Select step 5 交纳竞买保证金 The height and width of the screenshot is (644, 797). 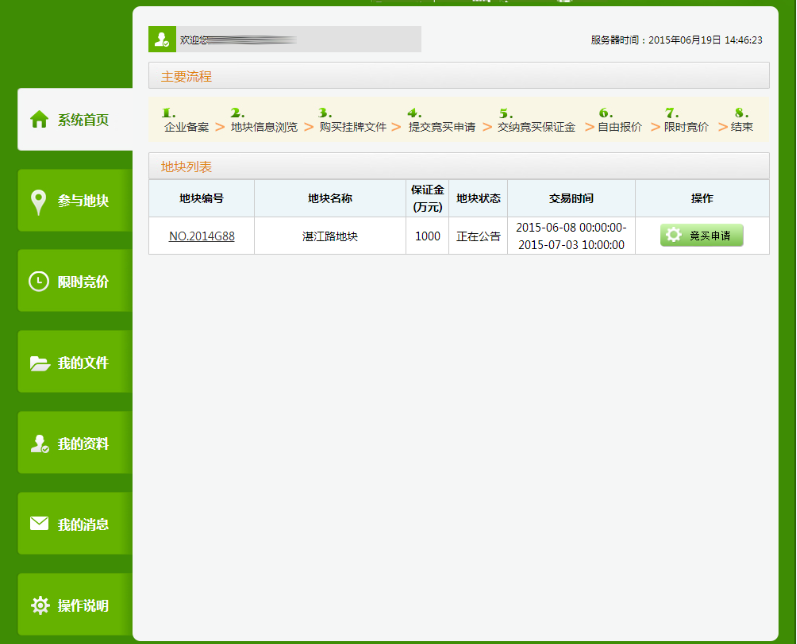(x=536, y=127)
